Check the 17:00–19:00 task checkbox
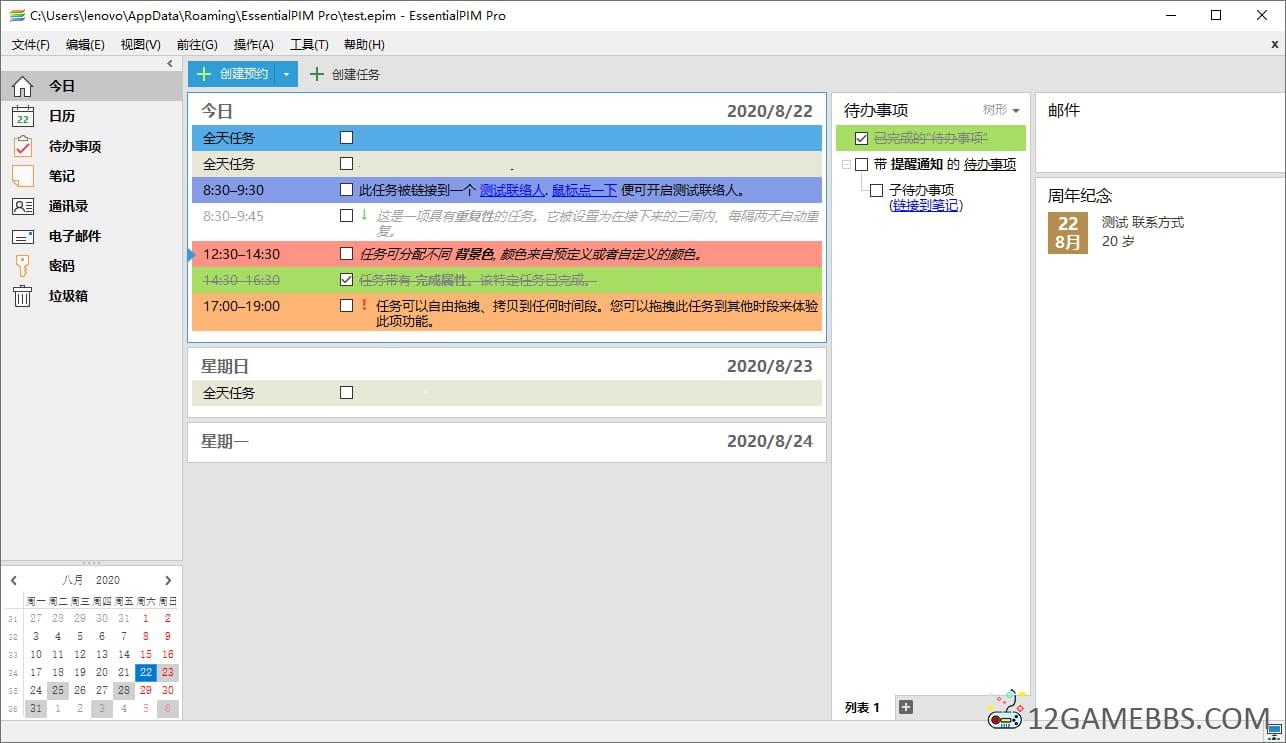The image size is (1286, 743). [x=346, y=305]
